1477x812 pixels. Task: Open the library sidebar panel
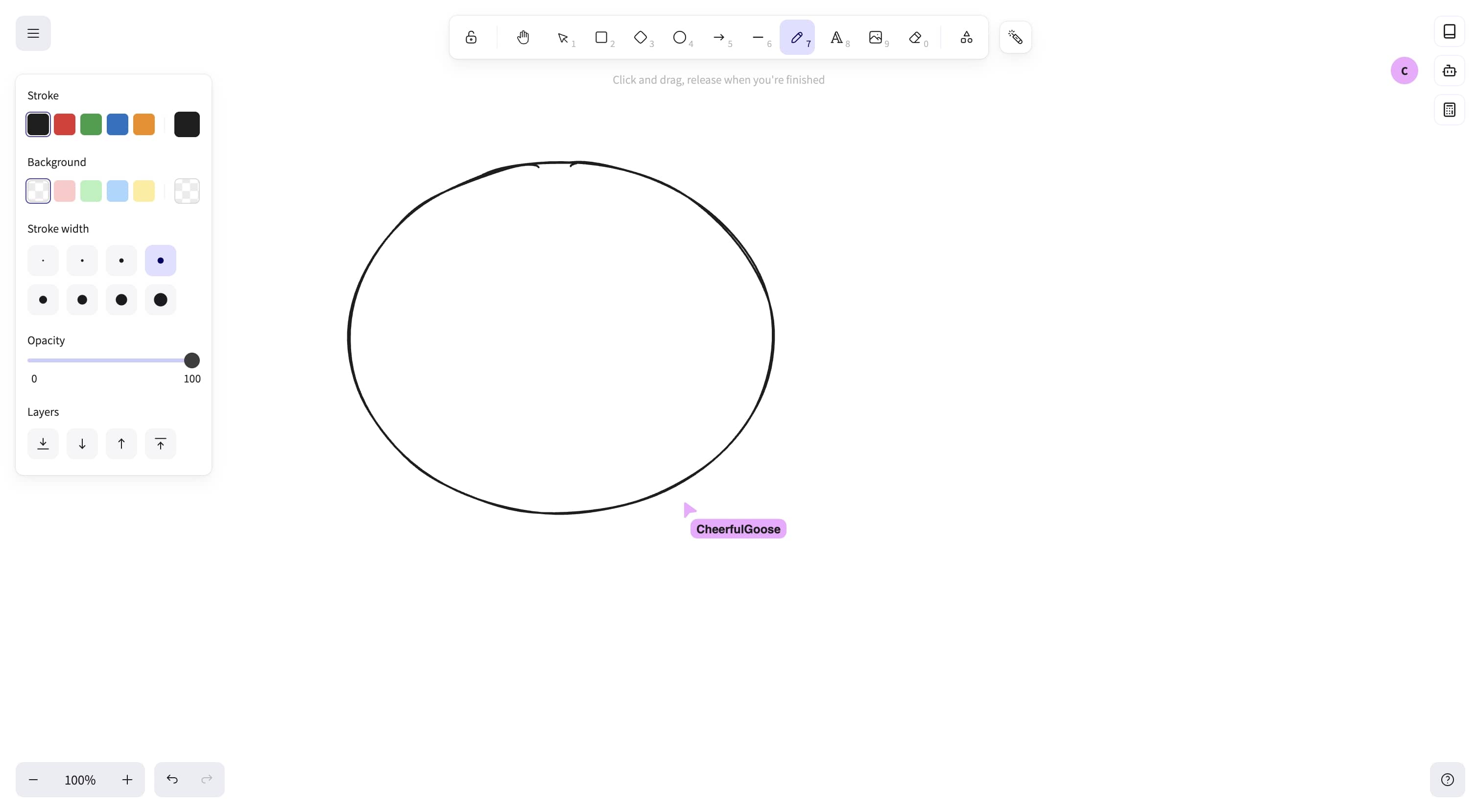point(1450,31)
